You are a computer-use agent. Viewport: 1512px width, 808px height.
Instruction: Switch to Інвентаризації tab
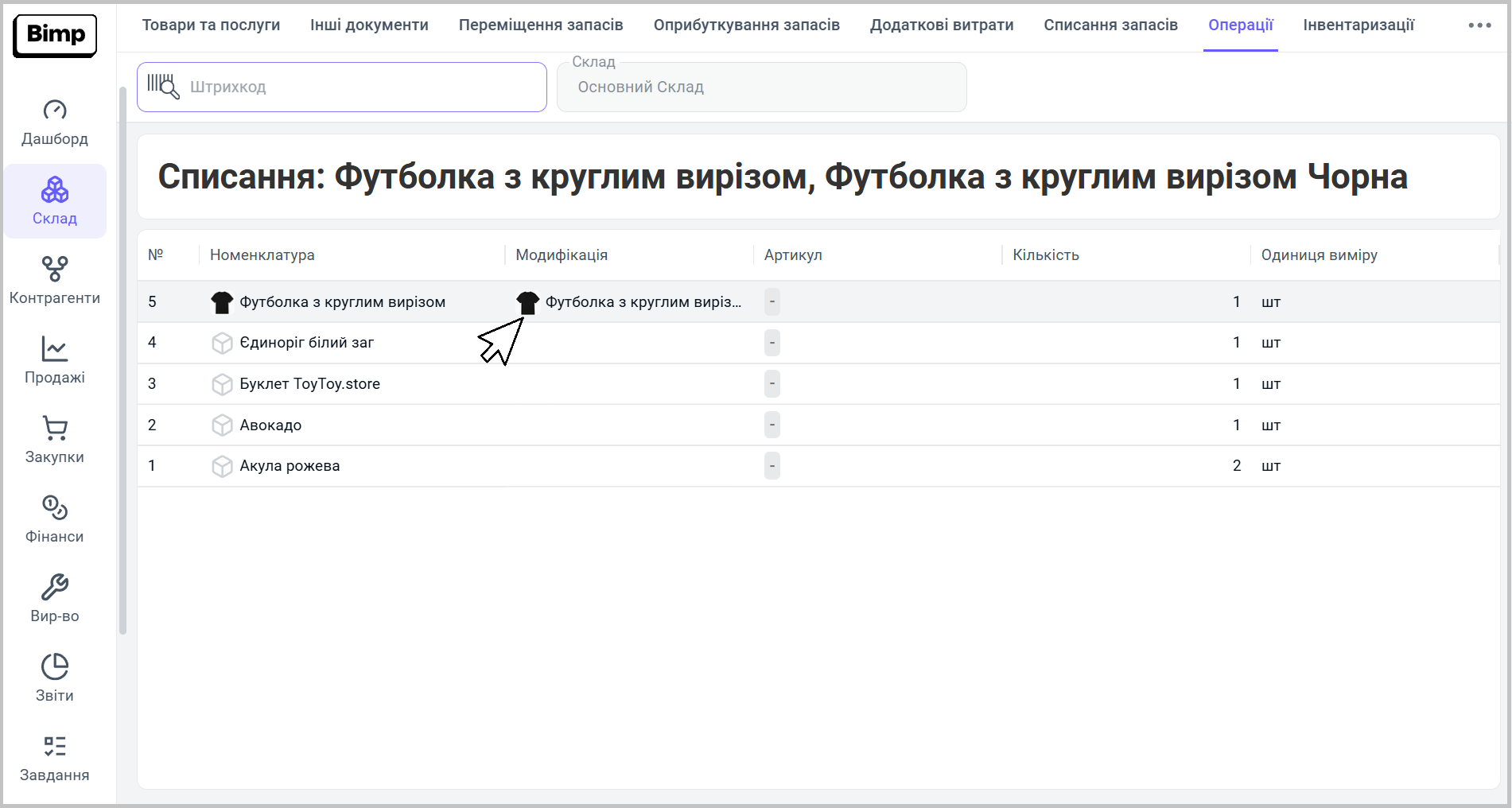(1358, 25)
